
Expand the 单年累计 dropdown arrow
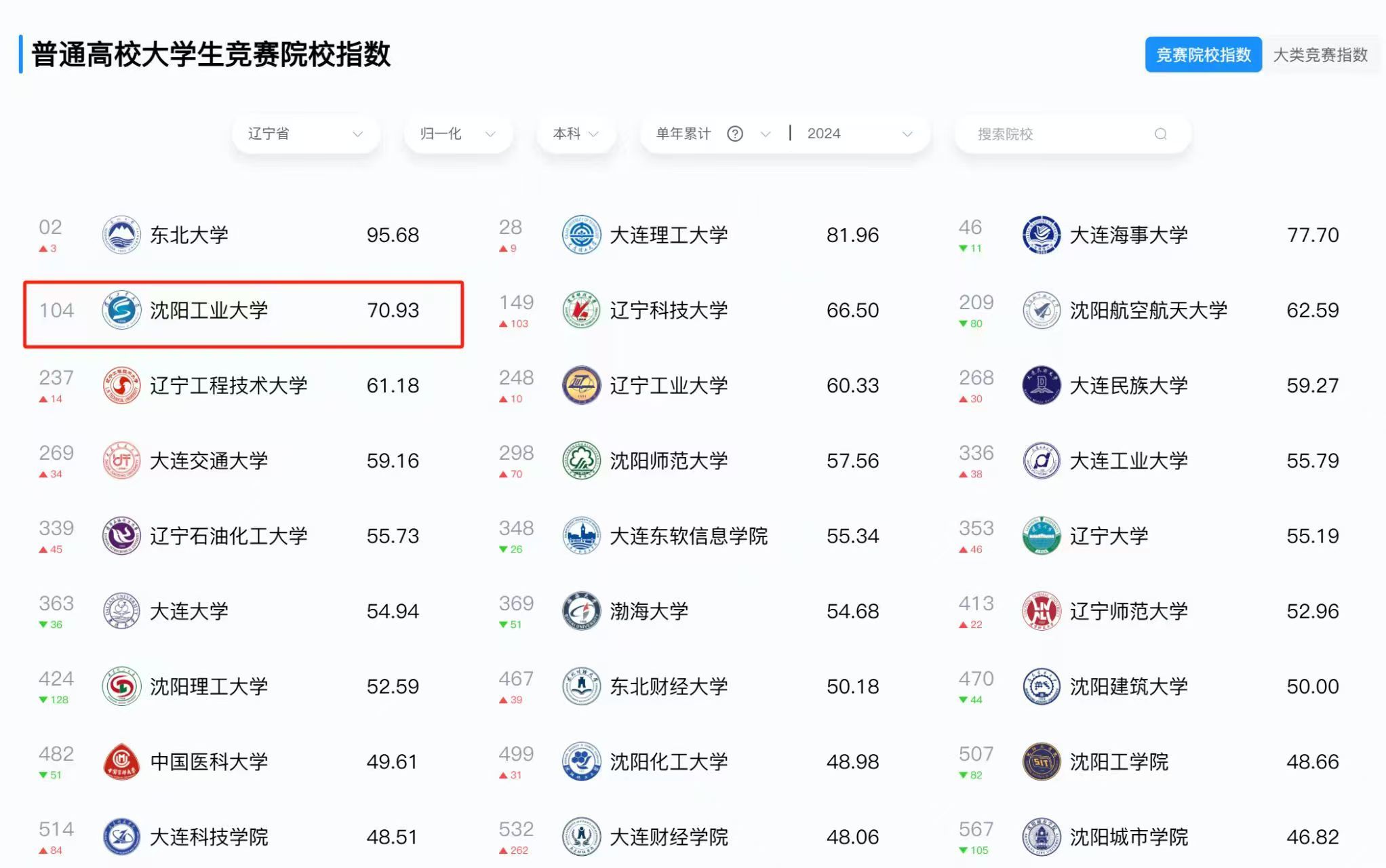(766, 134)
